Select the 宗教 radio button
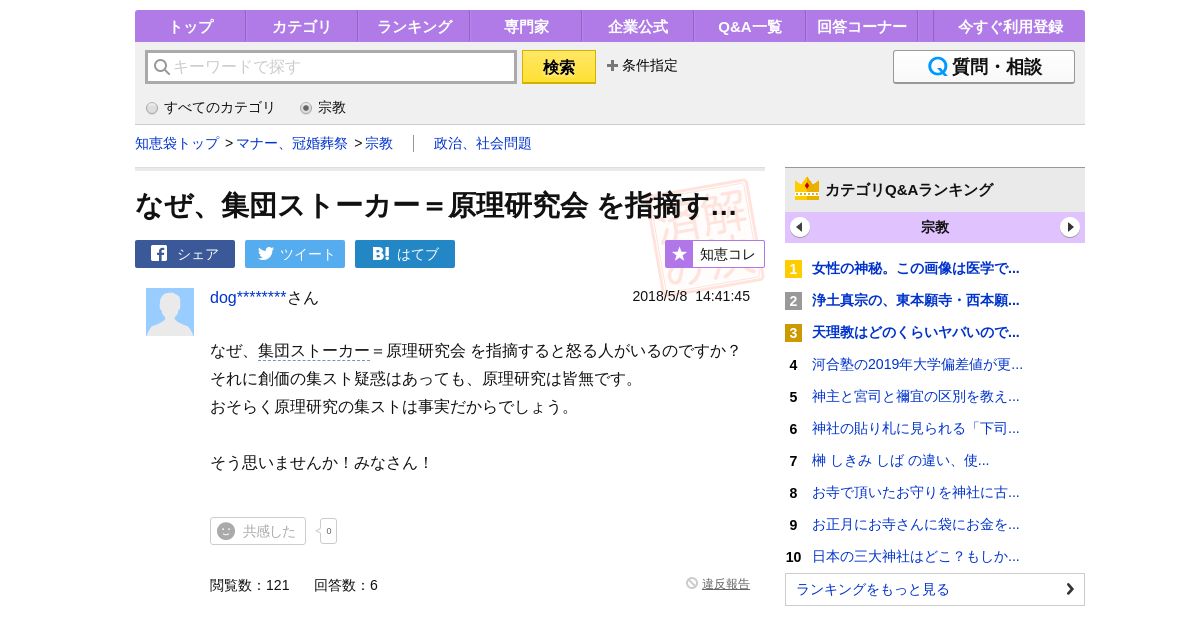Viewport: 1200px width, 630px height. click(x=306, y=108)
